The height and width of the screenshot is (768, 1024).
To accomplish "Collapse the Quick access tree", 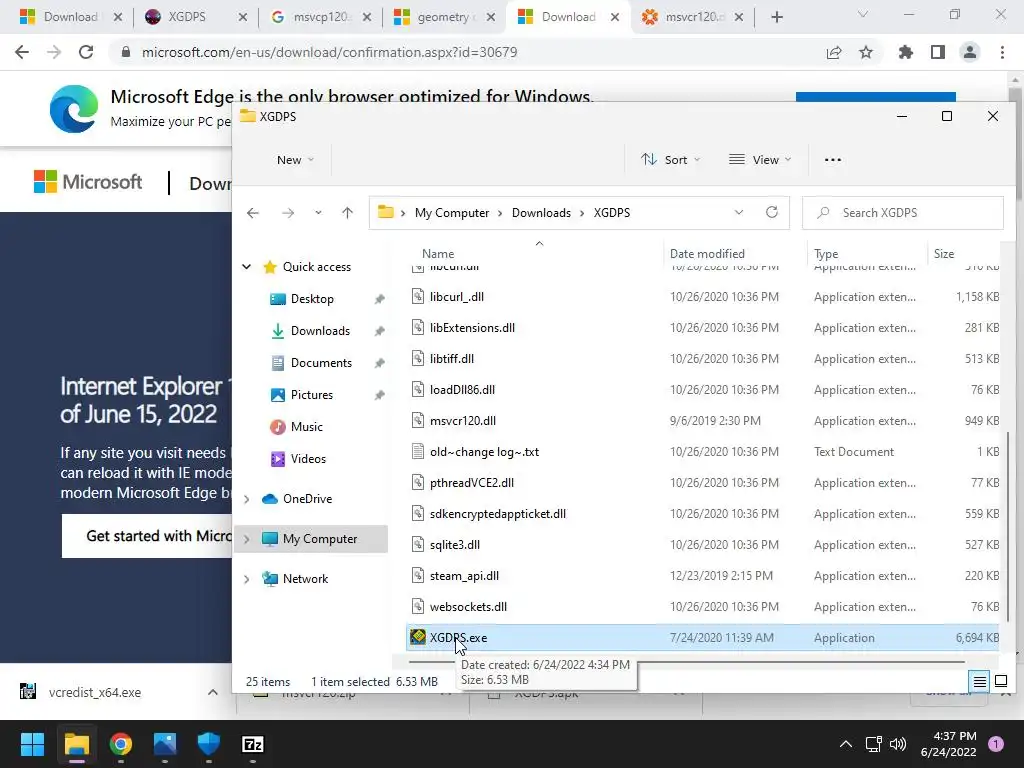I will [x=246, y=266].
